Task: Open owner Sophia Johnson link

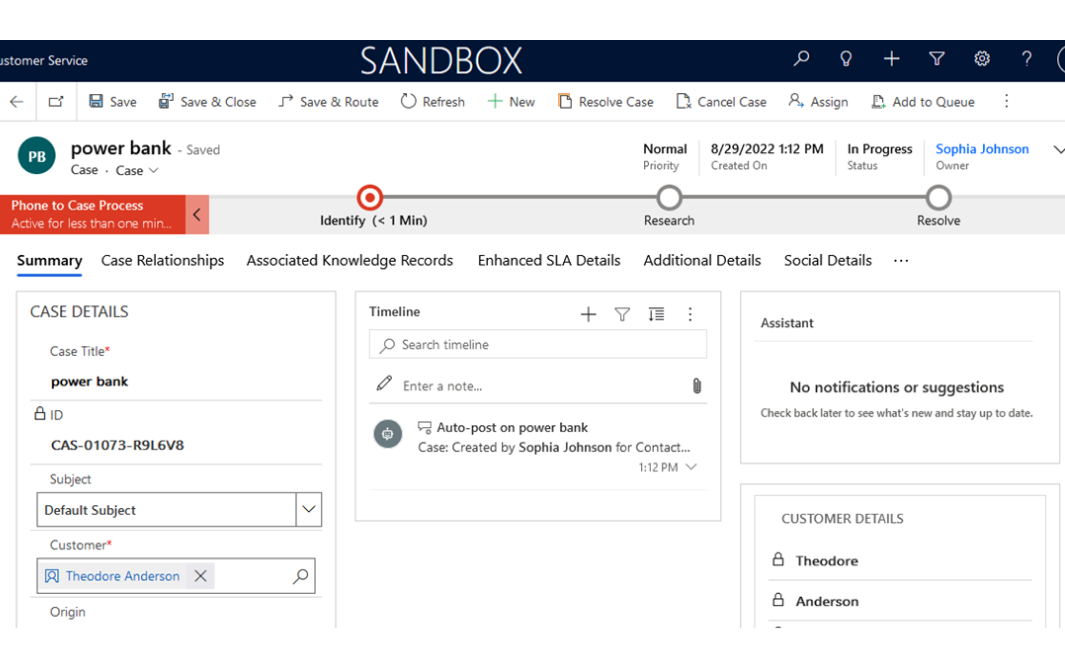Action: 982,149
